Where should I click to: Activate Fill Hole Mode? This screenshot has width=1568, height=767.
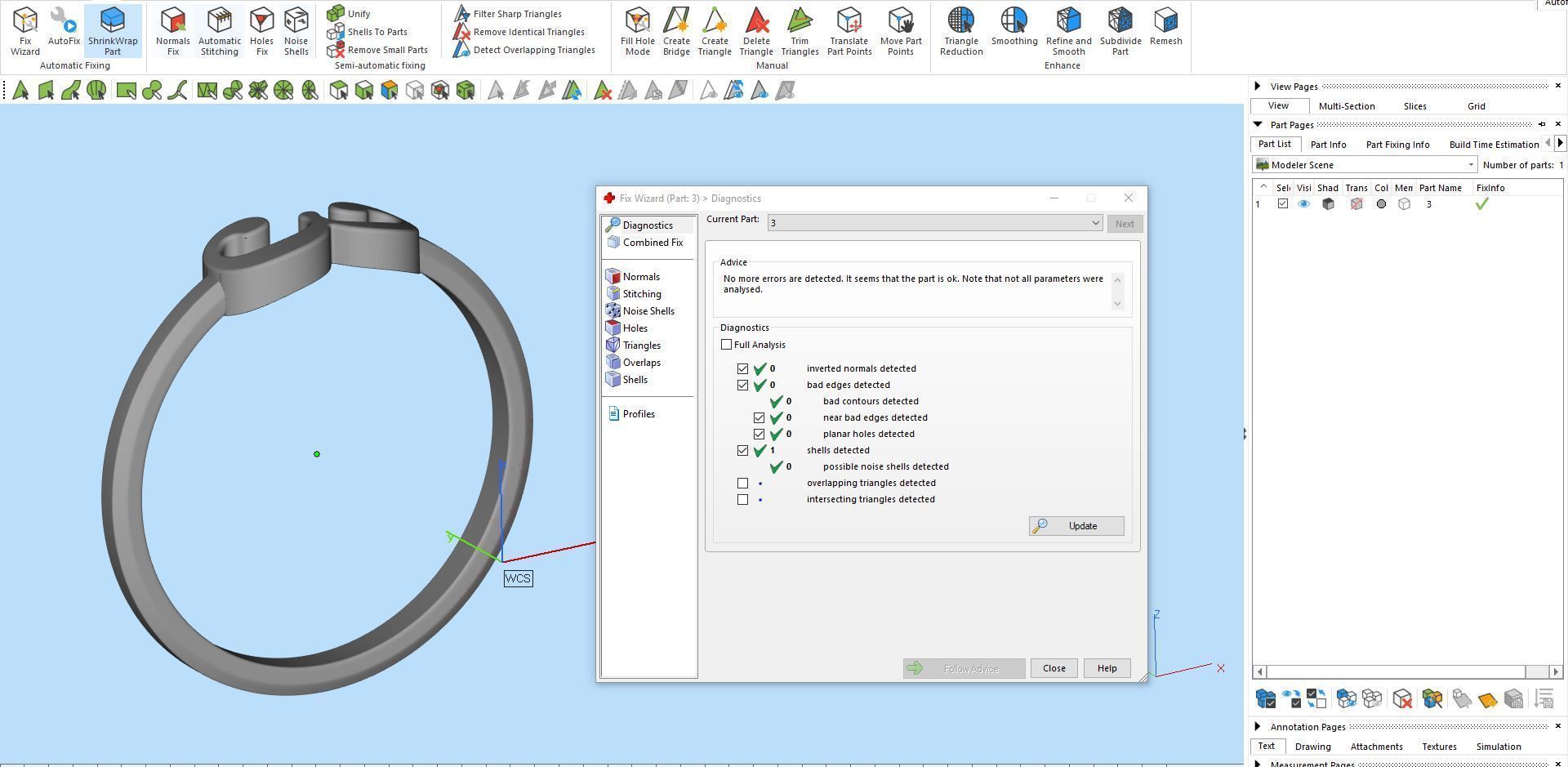click(638, 32)
